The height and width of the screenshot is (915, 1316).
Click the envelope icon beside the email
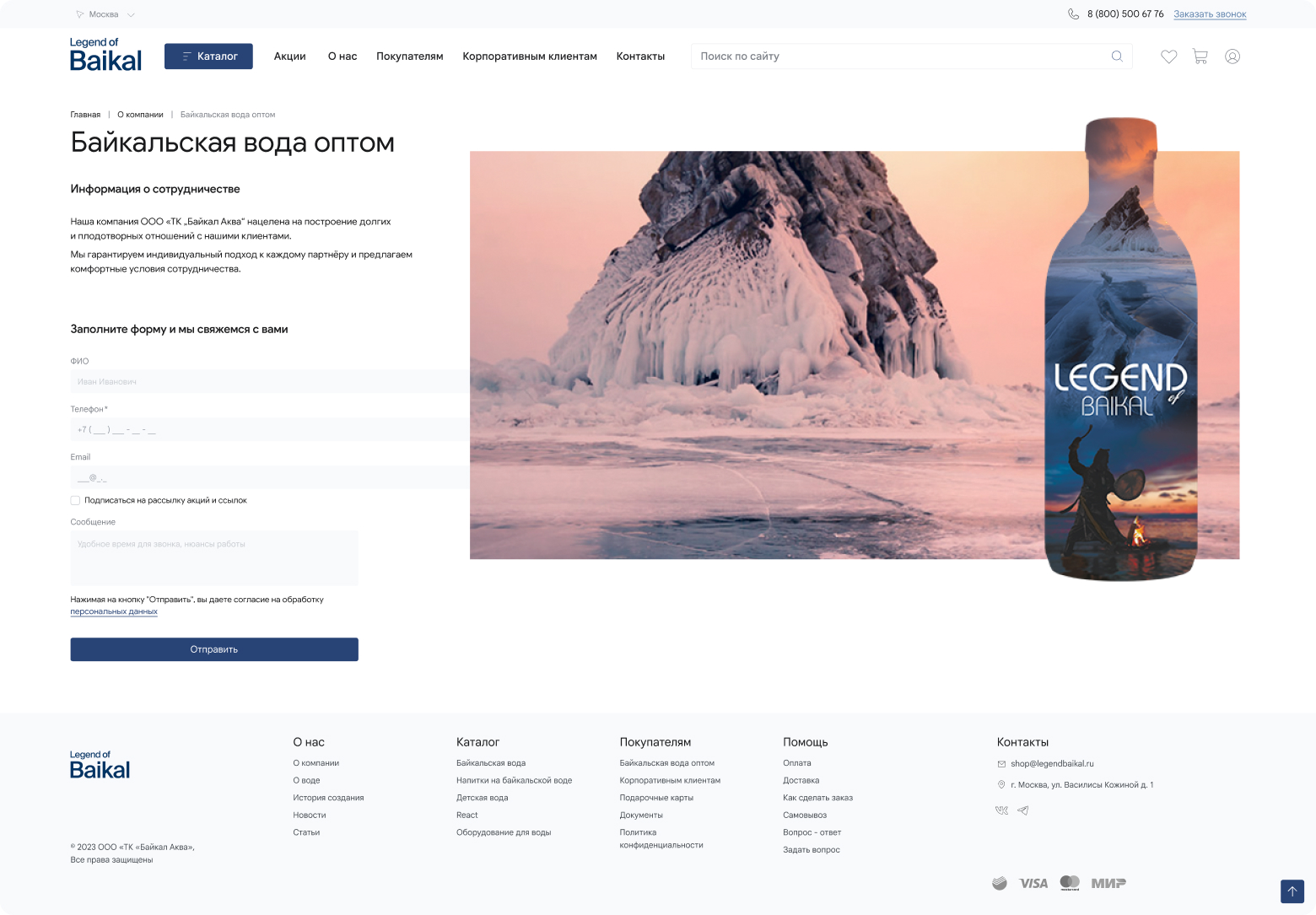[x=1001, y=764]
